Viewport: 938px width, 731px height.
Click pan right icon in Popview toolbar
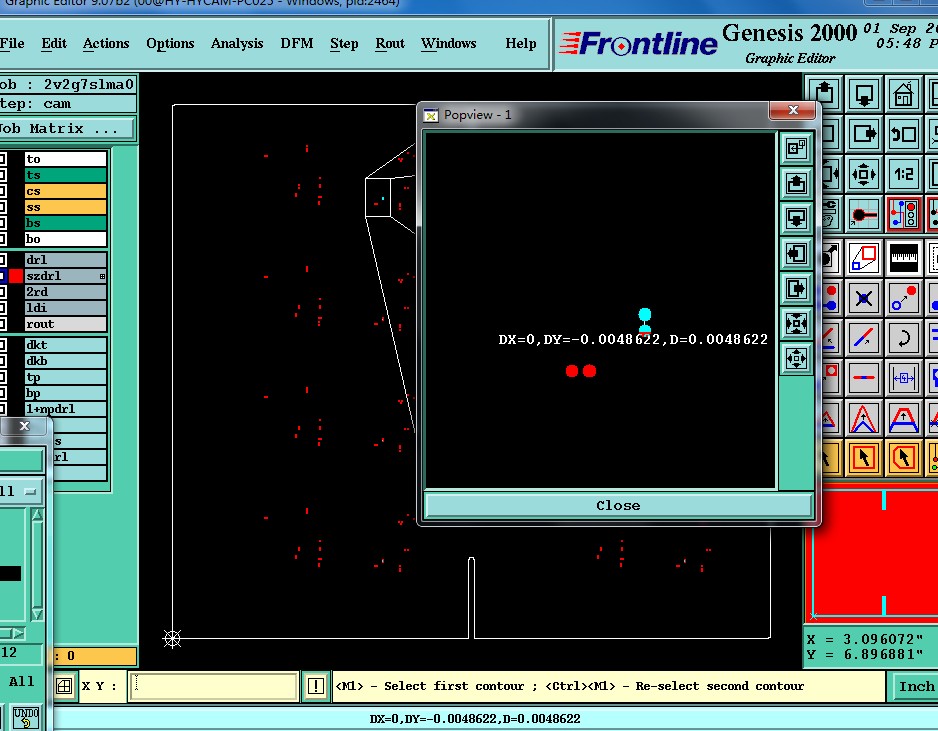click(x=796, y=288)
